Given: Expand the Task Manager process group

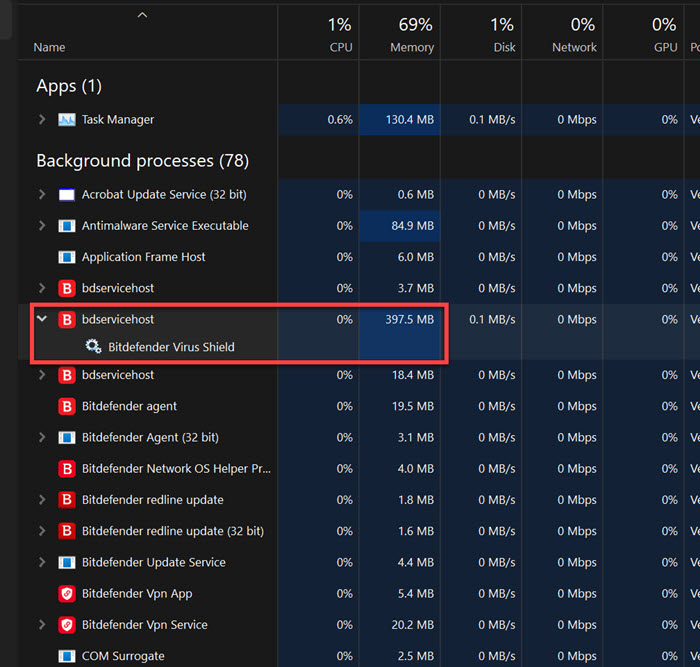Looking at the screenshot, I should tap(42, 120).
